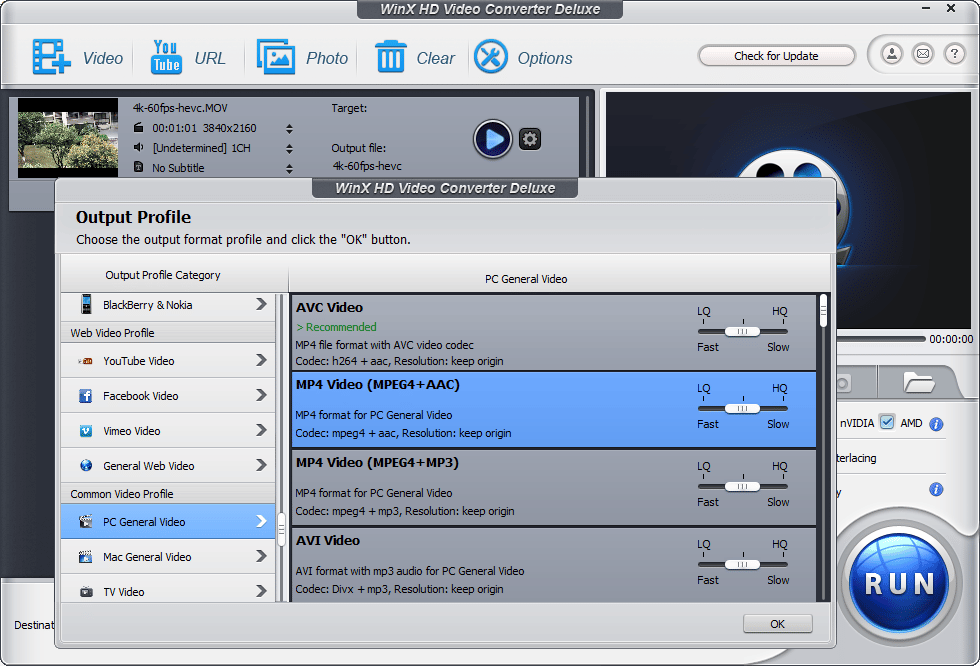The width and height of the screenshot is (980, 666).
Task: Open the video settings gear icon
Action: [531, 139]
